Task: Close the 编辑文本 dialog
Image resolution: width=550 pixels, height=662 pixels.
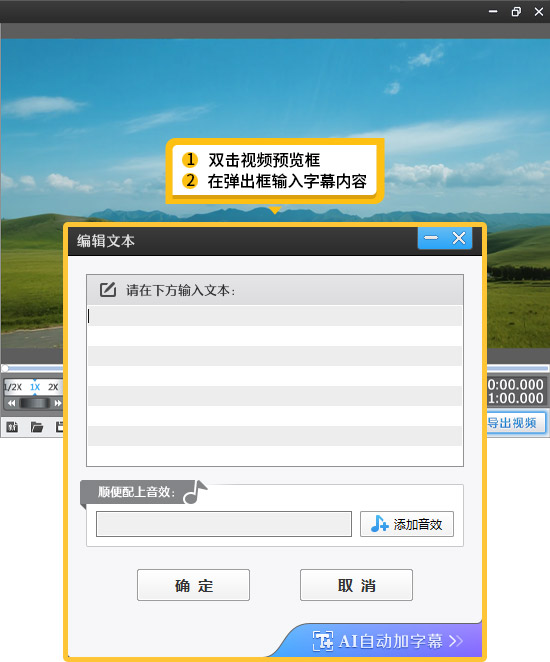Action: (x=459, y=238)
